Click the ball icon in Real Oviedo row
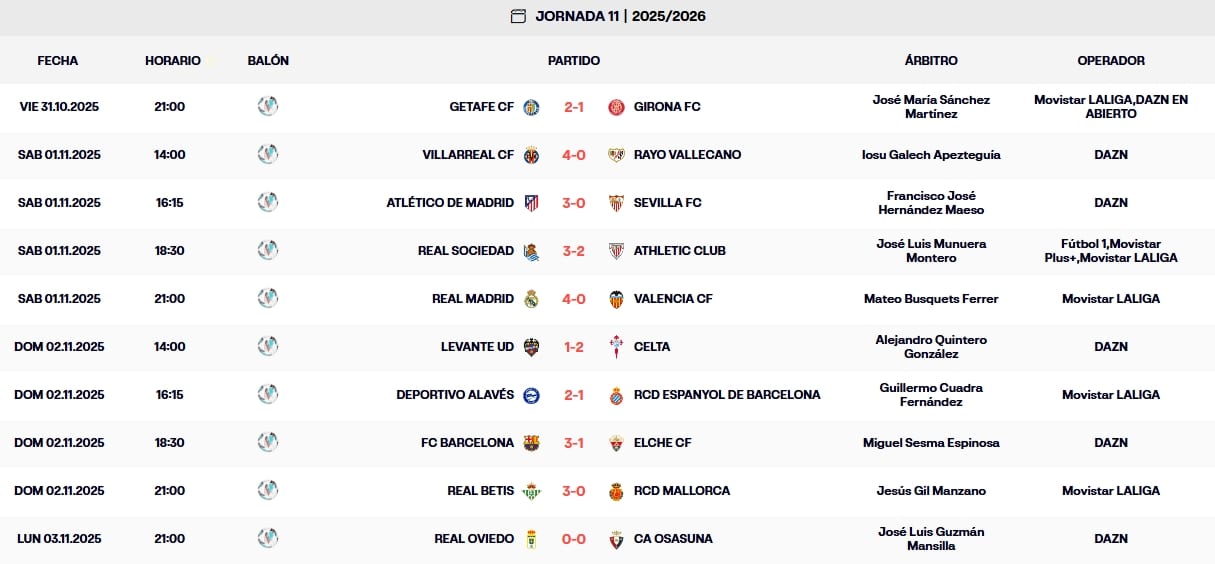 [267, 539]
